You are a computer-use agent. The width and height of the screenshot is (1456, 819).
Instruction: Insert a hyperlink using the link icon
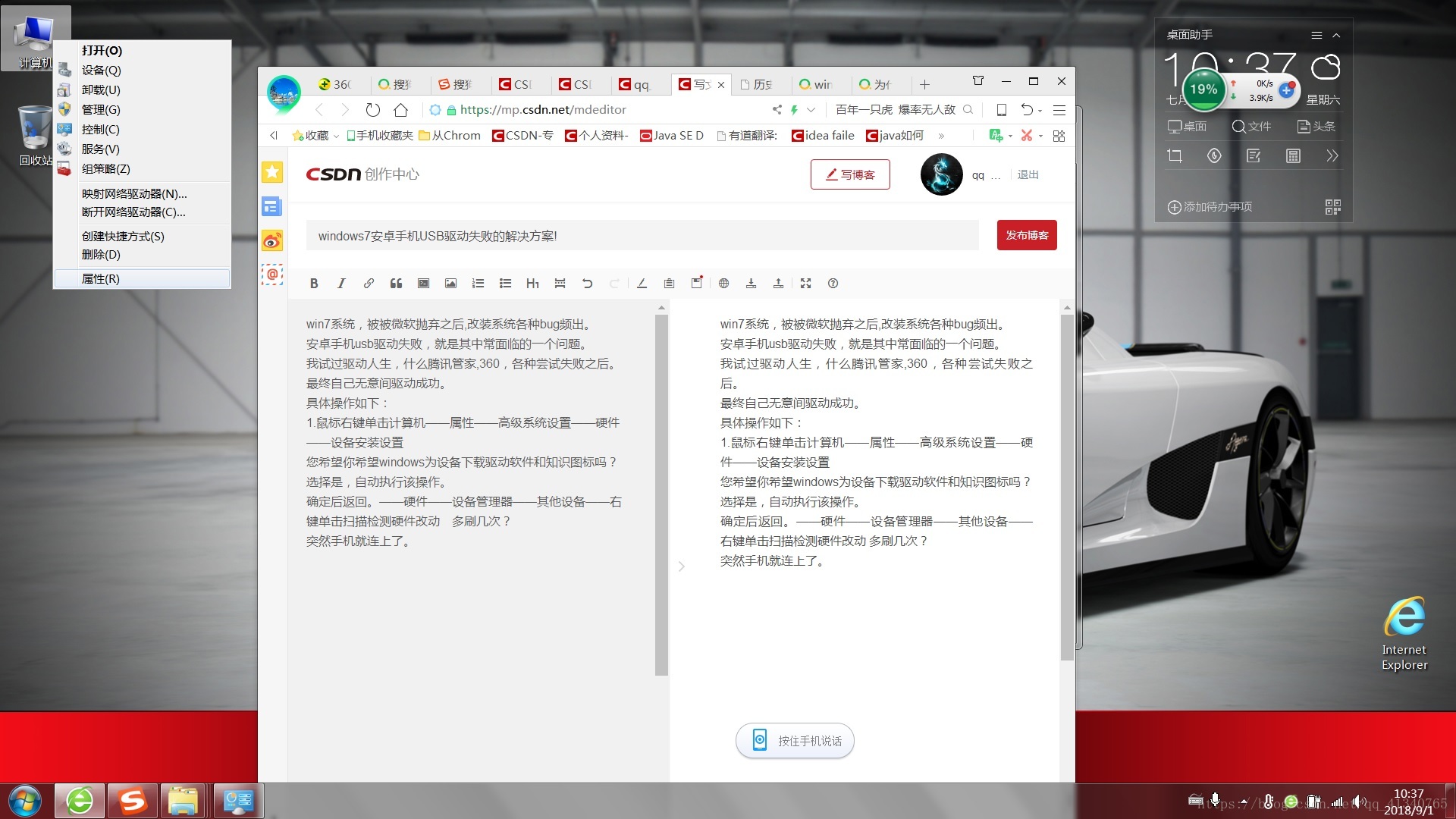pyautogui.click(x=369, y=284)
